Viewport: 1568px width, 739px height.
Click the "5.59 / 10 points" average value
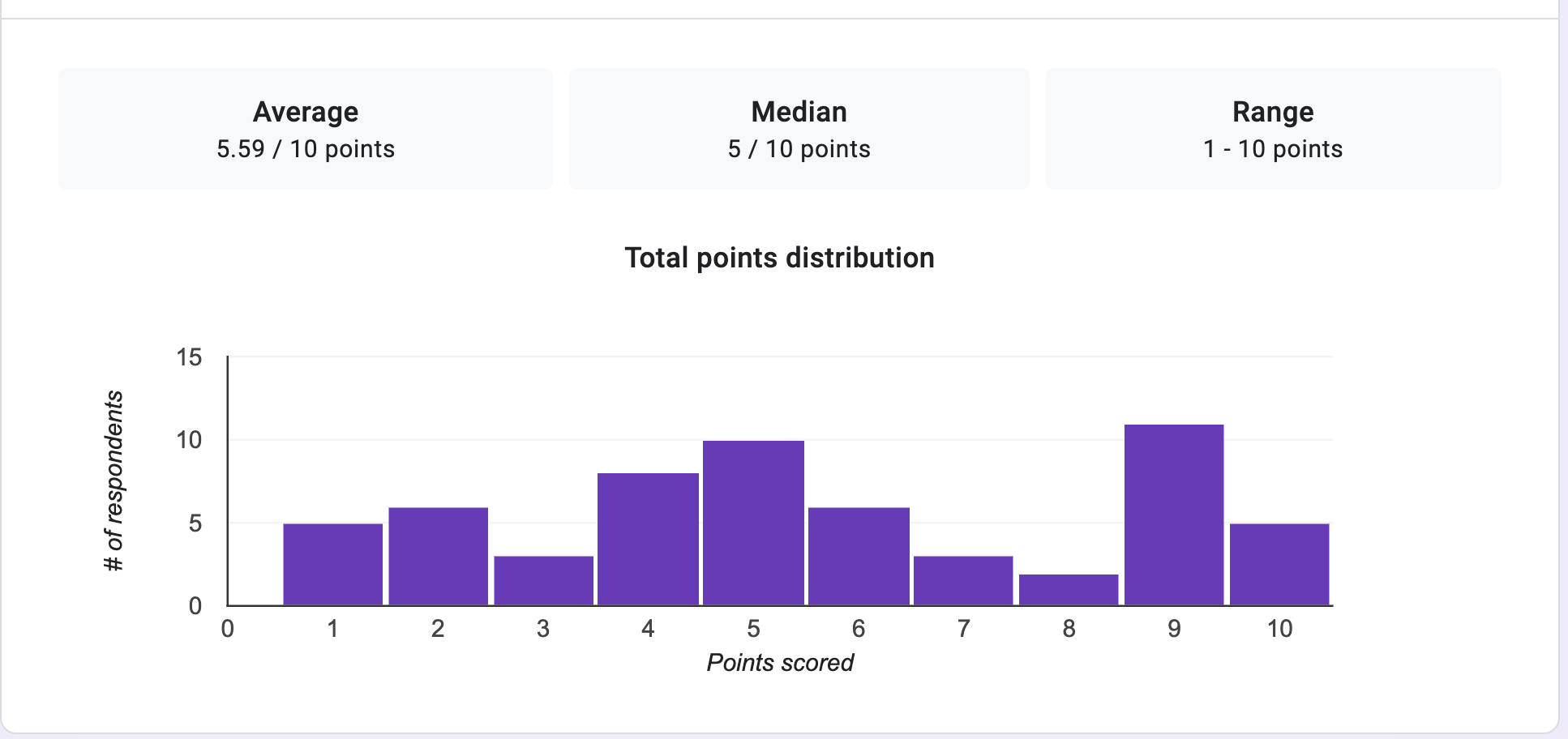306,149
